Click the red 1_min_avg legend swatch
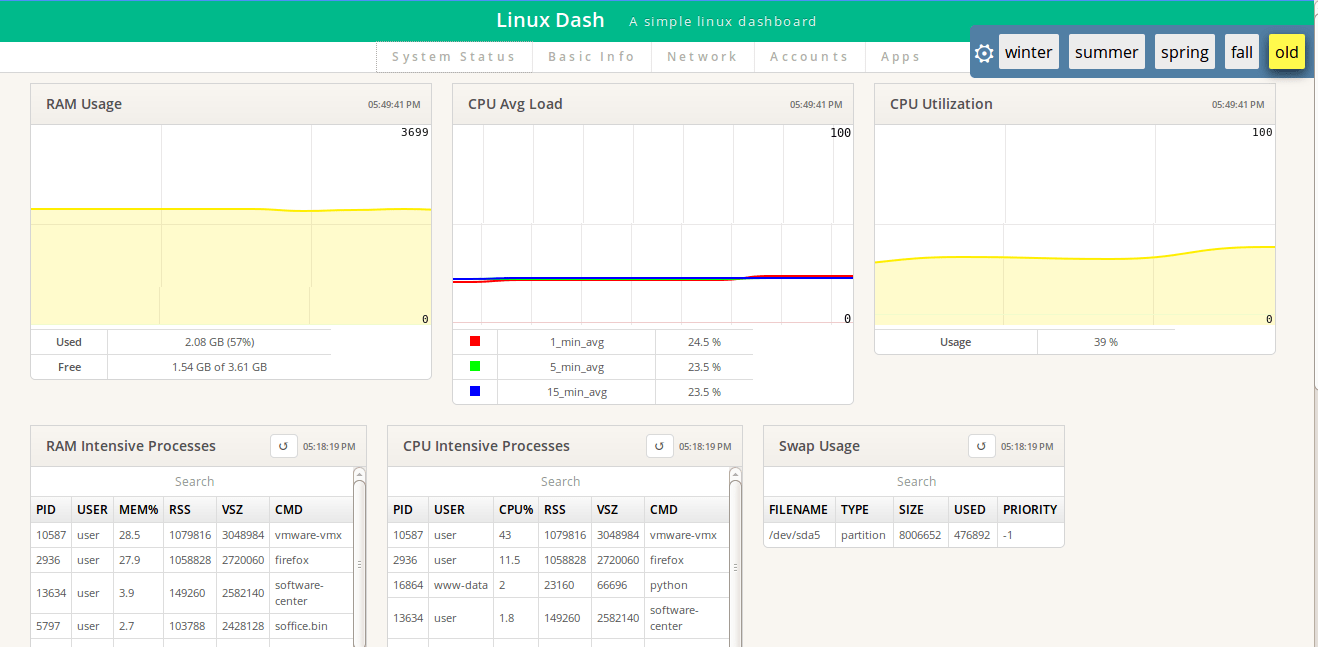This screenshot has width=1318, height=647. tap(474, 341)
